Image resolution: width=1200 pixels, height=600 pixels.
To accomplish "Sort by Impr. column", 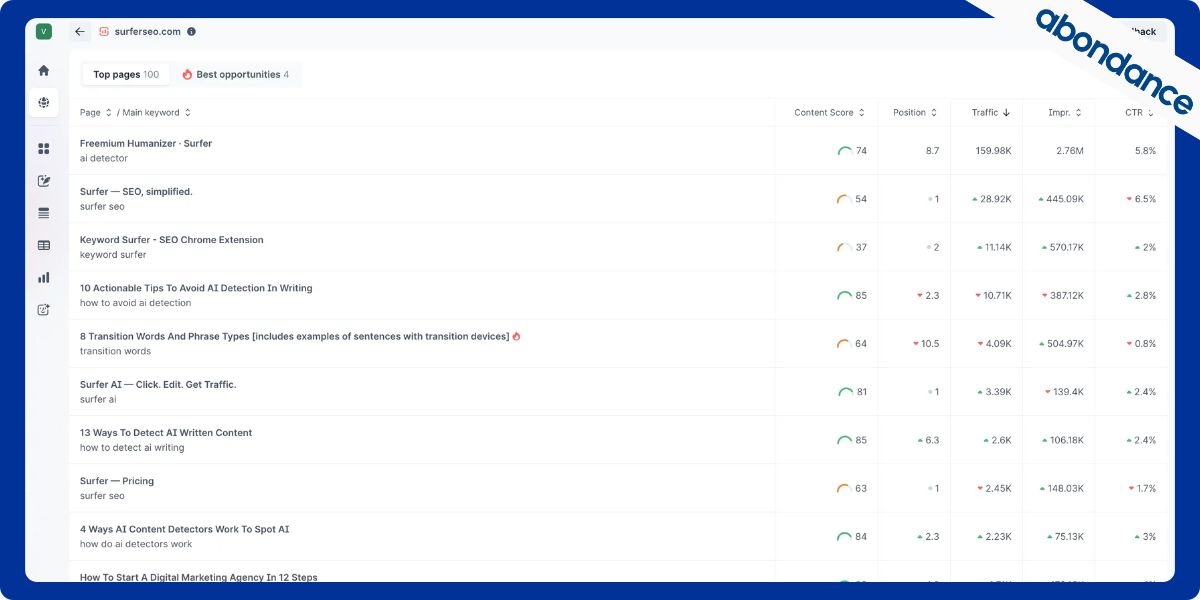I will [1064, 113].
